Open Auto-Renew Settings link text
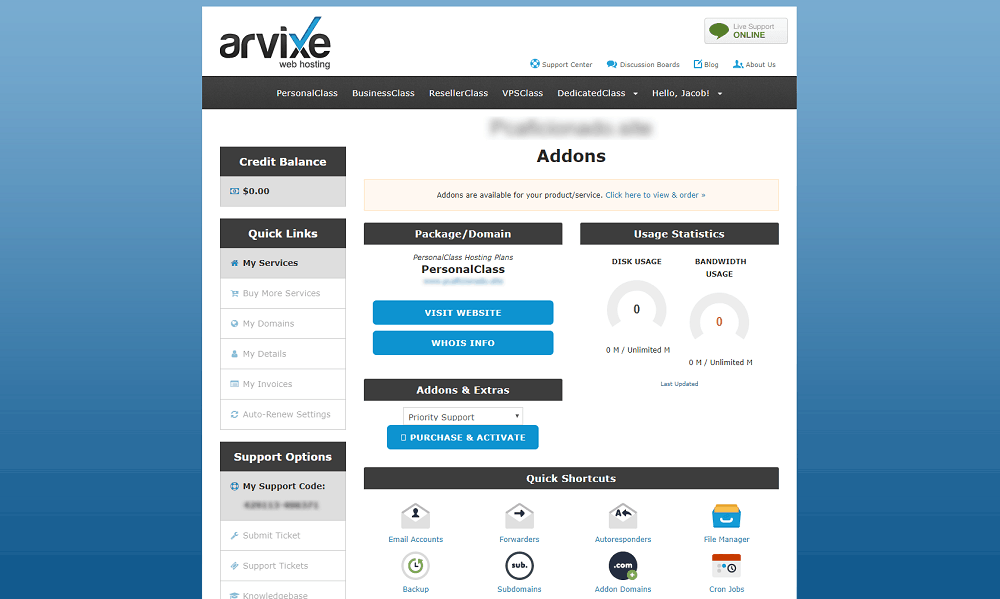Viewport: 1000px width, 599px height. coord(286,415)
